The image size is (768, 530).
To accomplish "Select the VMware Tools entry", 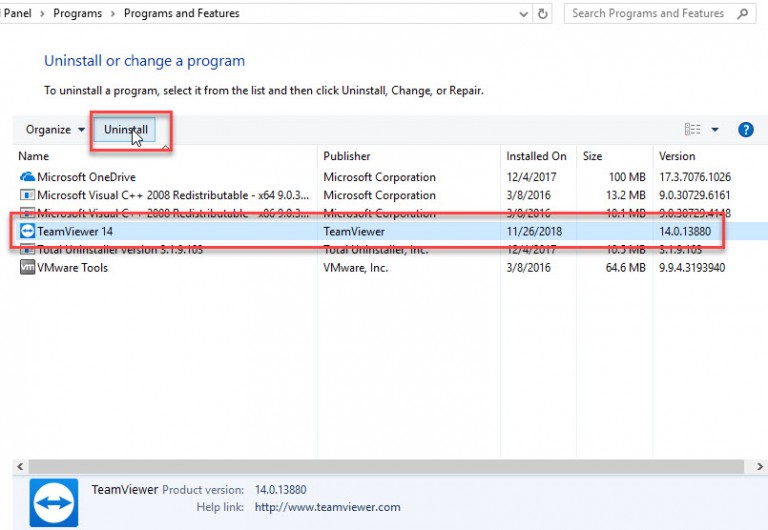I will click(72, 267).
